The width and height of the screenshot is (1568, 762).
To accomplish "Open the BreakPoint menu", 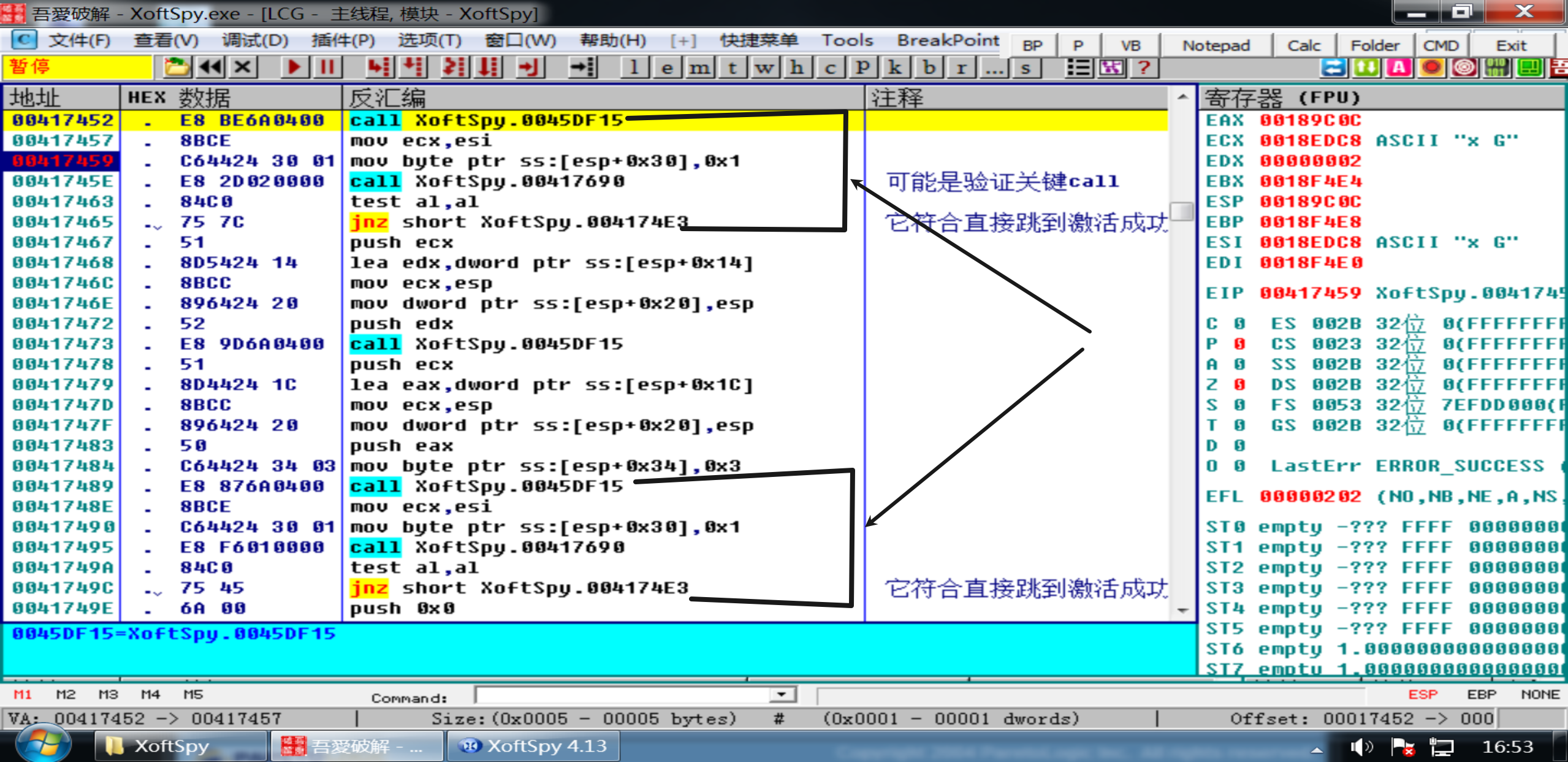I will pos(948,40).
